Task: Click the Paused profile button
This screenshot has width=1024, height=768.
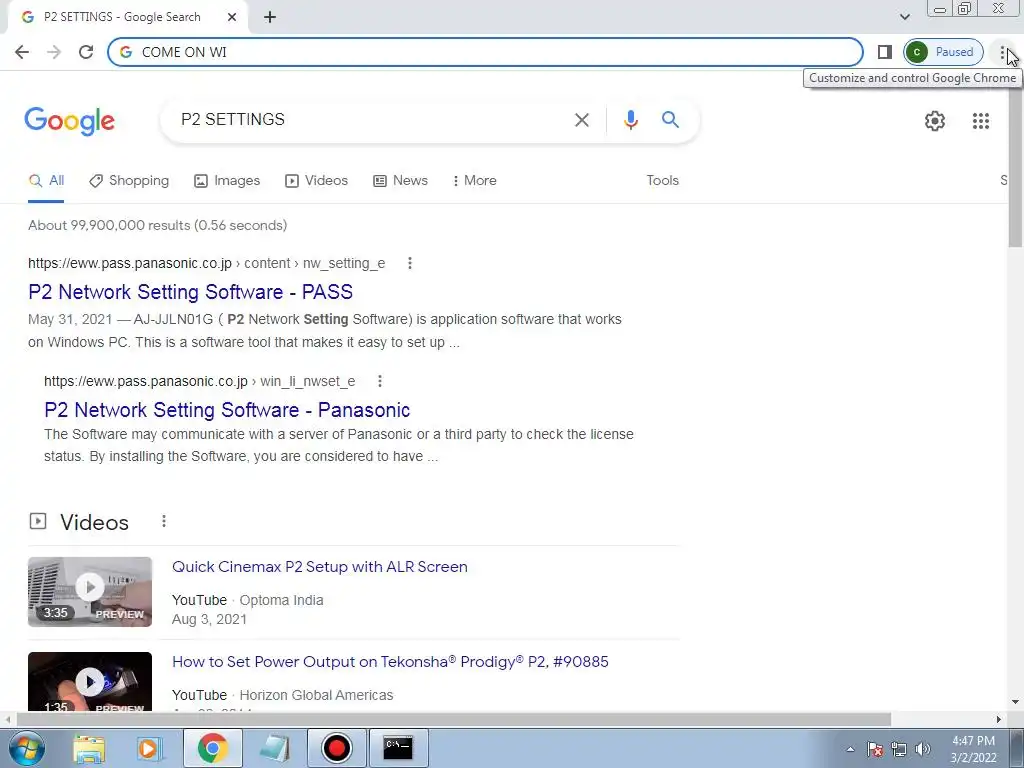Action: [x=943, y=52]
